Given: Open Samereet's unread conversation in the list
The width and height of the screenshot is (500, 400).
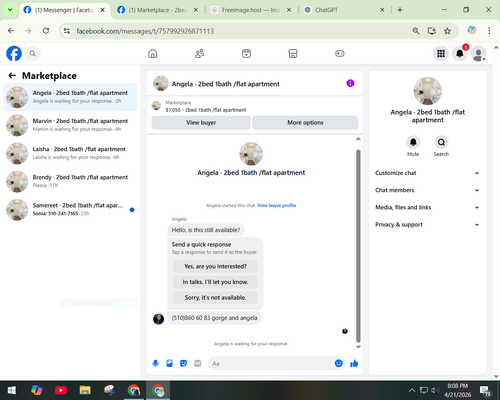Looking at the screenshot, I should 70,210.
